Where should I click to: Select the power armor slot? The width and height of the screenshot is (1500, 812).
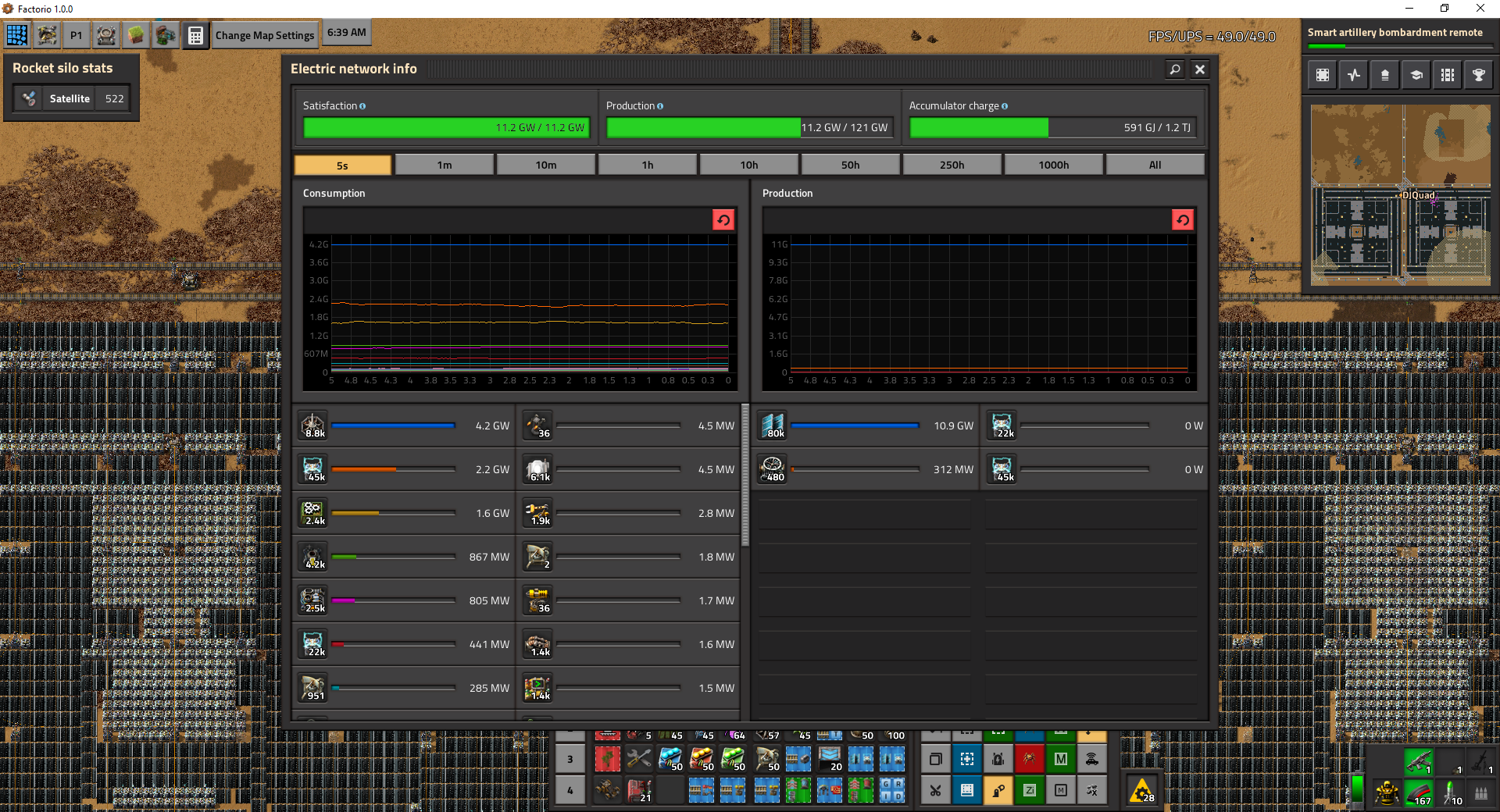(1387, 792)
